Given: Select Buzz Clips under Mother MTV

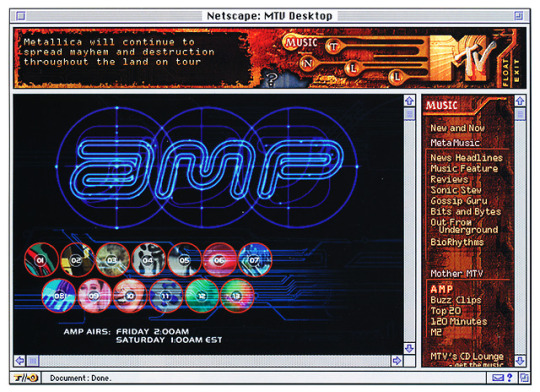Looking at the screenshot, I should (456, 300).
